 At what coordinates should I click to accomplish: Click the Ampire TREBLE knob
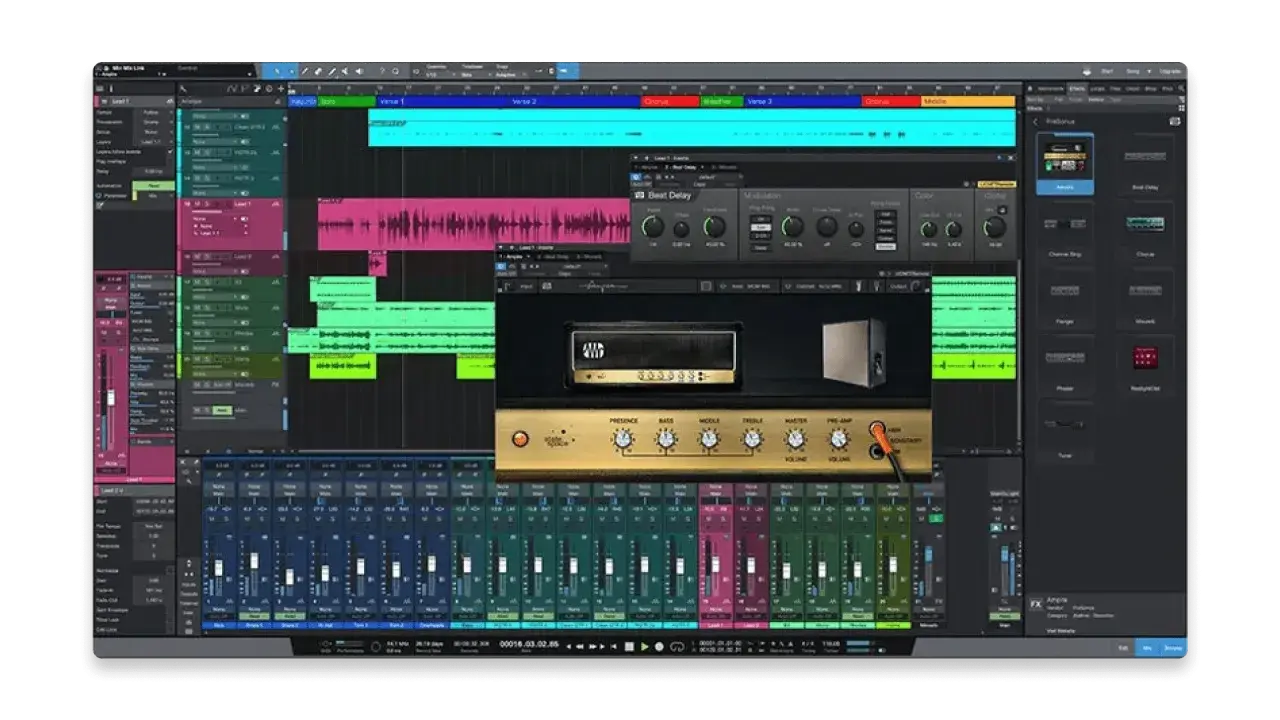pyautogui.click(x=752, y=438)
